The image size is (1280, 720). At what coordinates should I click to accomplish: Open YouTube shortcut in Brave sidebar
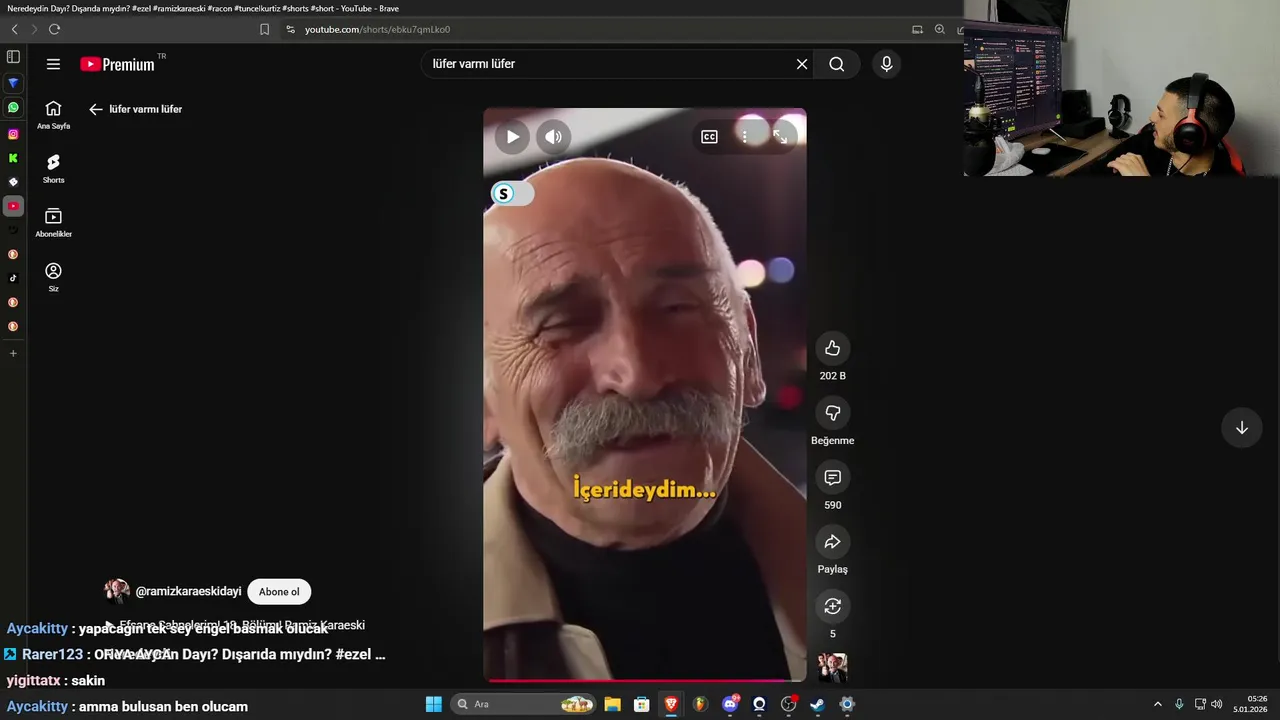13,206
